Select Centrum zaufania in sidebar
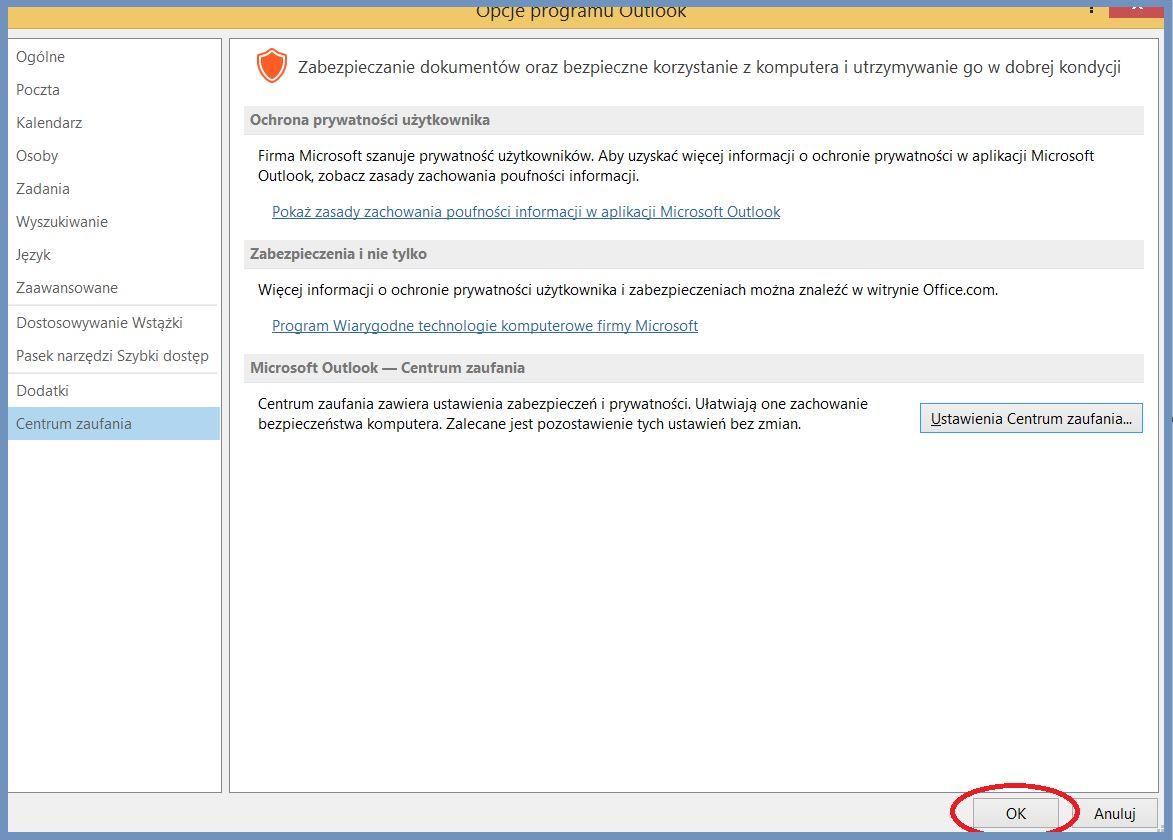 [114, 423]
